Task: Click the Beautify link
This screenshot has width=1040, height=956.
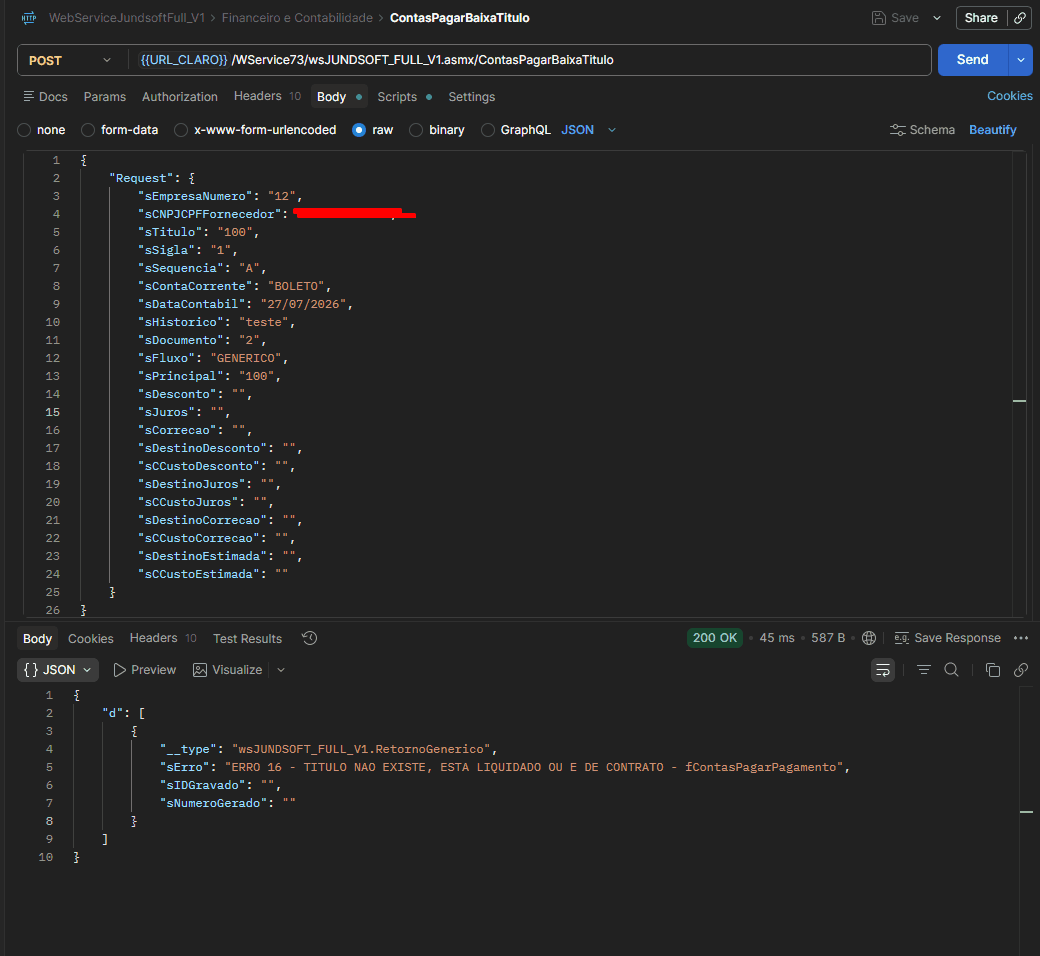Action: (x=992, y=130)
